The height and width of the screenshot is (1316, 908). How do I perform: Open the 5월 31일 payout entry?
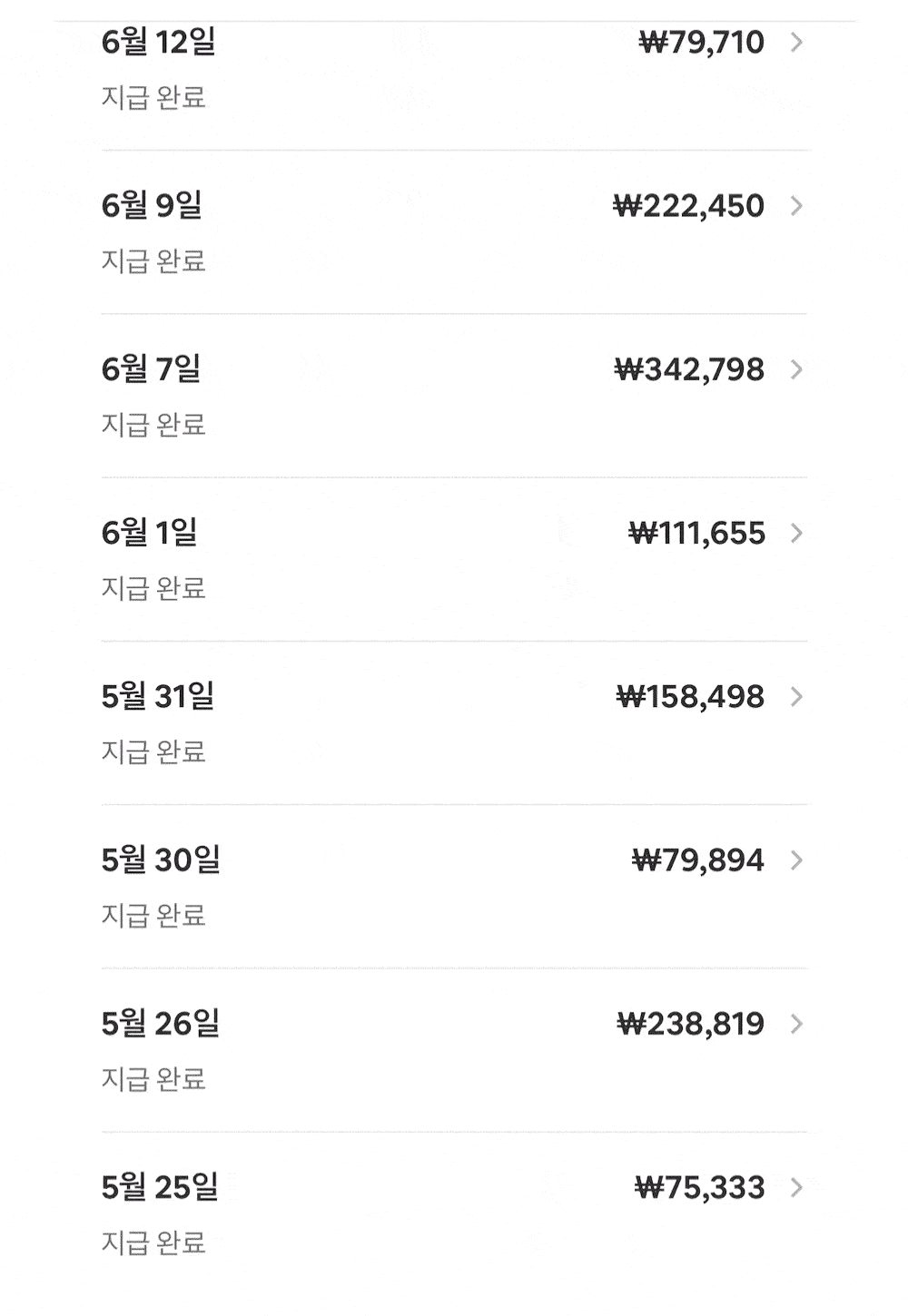coord(158,697)
